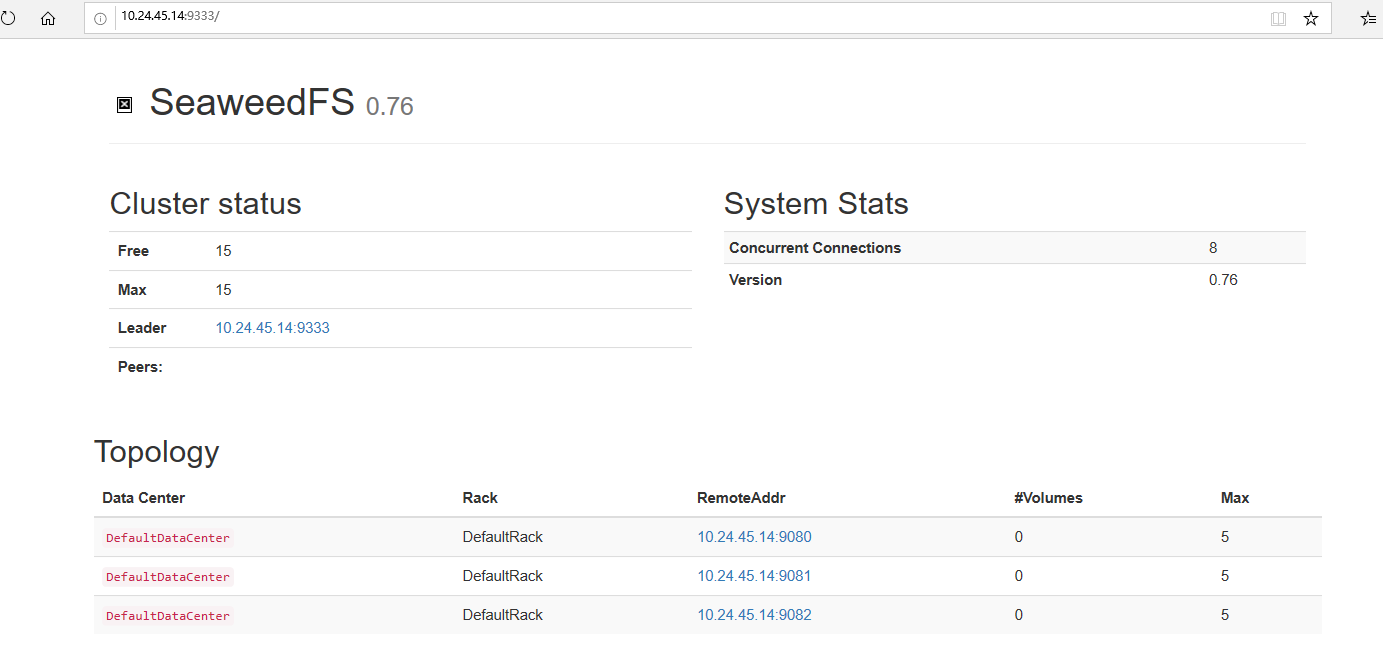Click the Concurrent Connections label
Viewport: 1383px width, 657px height.
click(x=815, y=248)
